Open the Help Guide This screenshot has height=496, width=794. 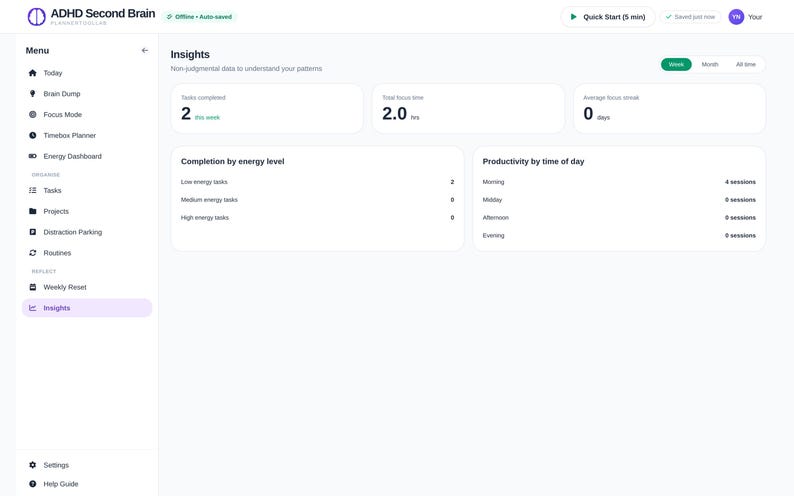click(x=87, y=484)
